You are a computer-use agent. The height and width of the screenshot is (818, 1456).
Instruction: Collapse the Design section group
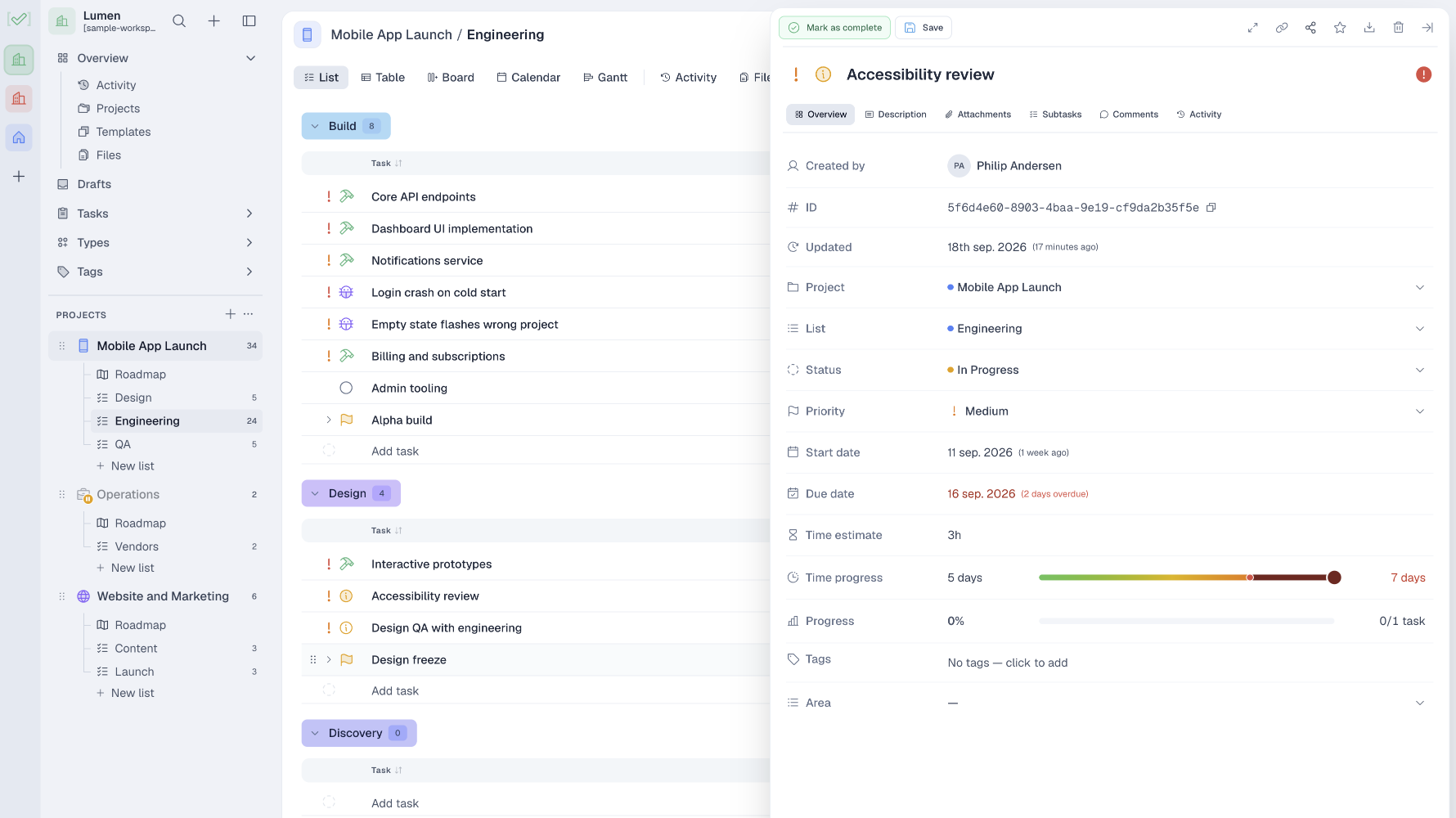pos(315,493)
